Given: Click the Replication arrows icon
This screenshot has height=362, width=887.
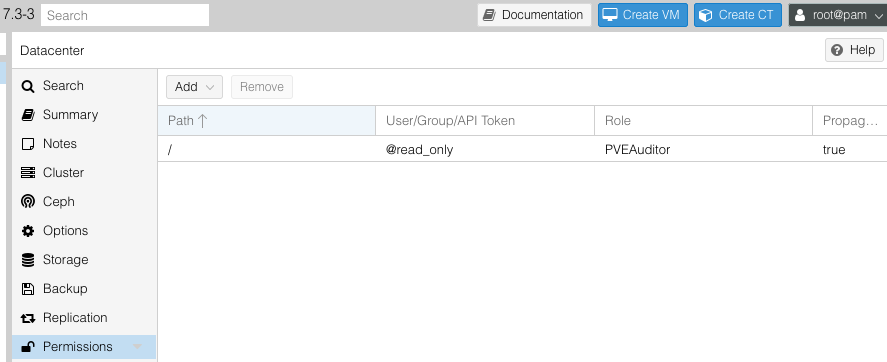Looking at the screenshot, I should pyautogui.click(x=28, y=318).
